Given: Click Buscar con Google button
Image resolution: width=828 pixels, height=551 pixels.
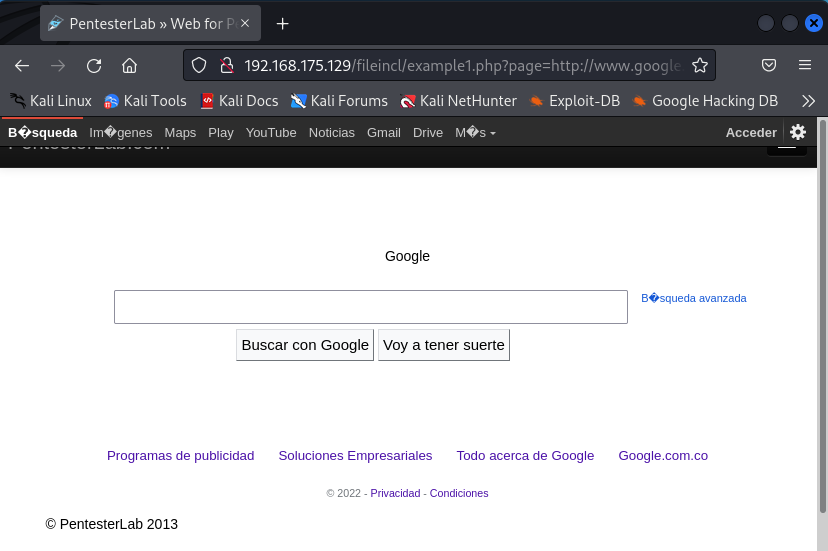Looking at the screenshot, I should [305, 345].
